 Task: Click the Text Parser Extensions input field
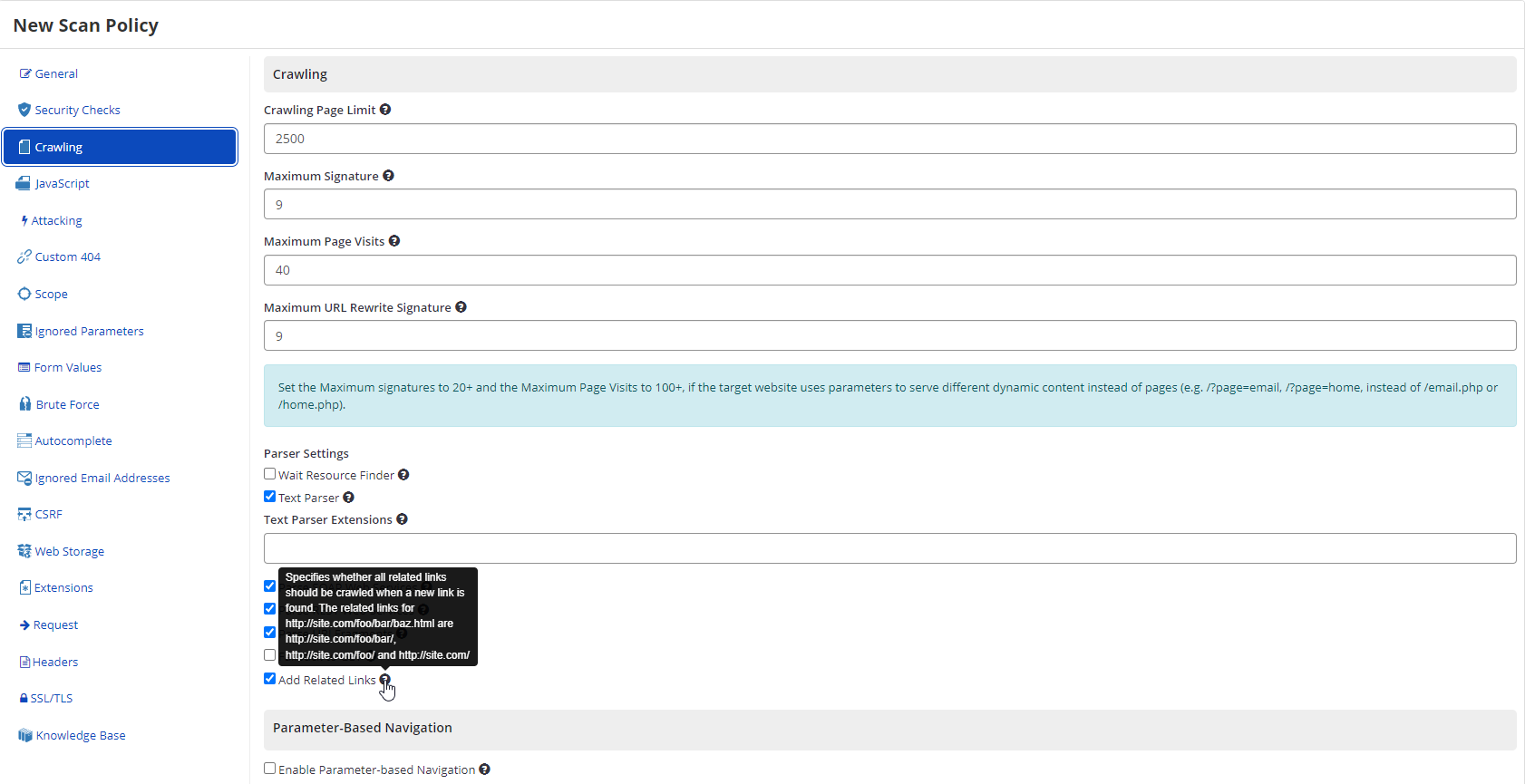click(x=889, y=548)
